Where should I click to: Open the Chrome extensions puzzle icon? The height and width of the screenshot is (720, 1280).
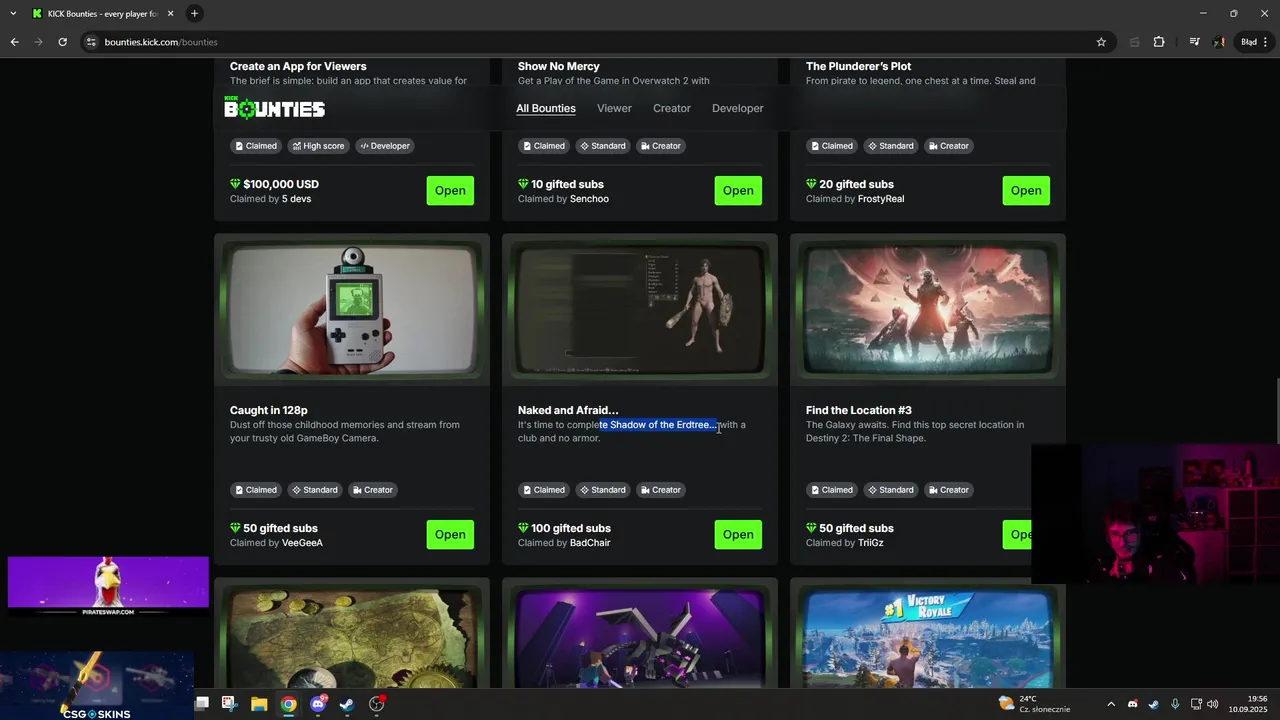click(1159, 42)
